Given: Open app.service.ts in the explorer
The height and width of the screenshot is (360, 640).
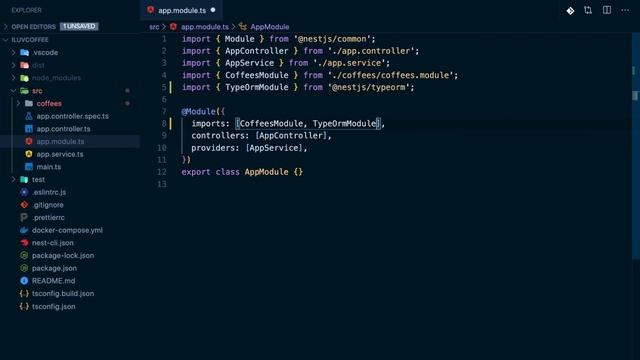Looking at the screenshot, I should 60,154.
